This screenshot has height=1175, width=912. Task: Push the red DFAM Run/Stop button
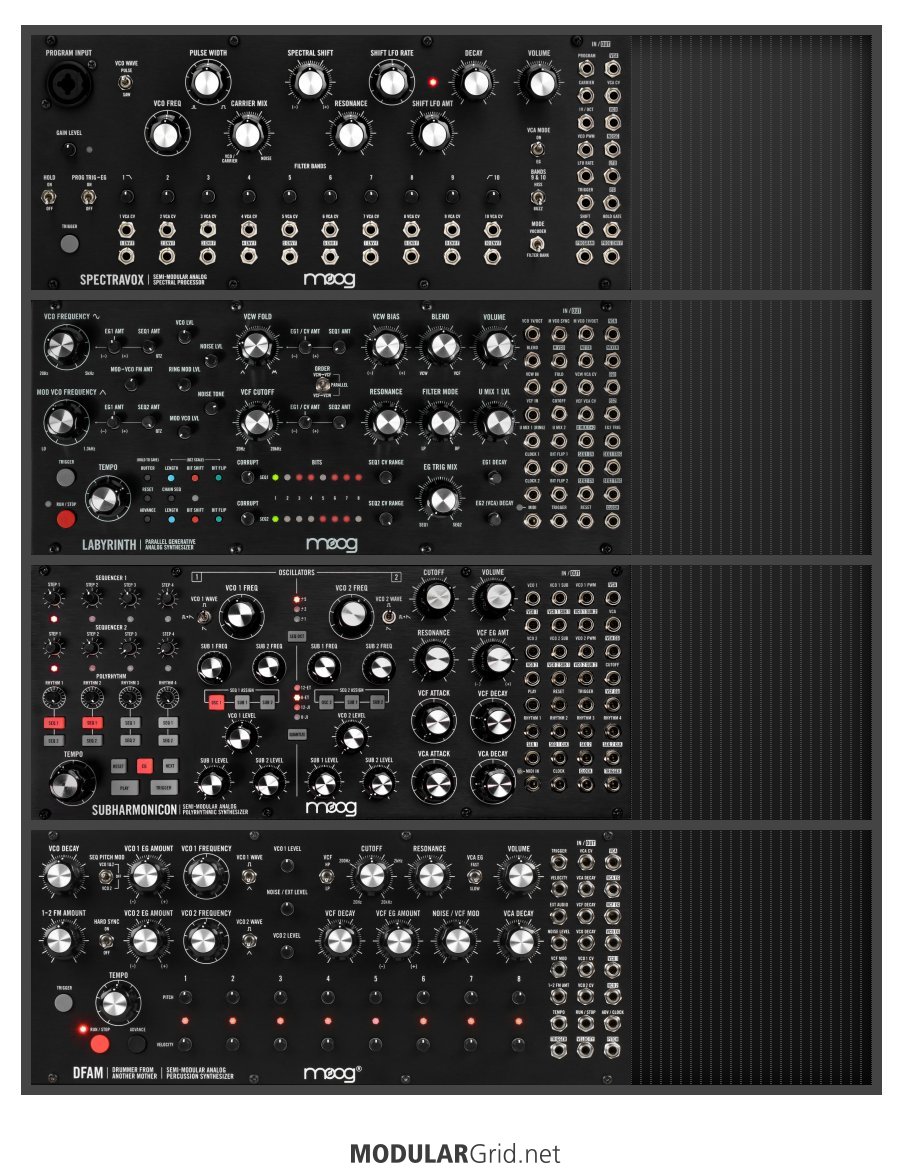(99, 1043)
